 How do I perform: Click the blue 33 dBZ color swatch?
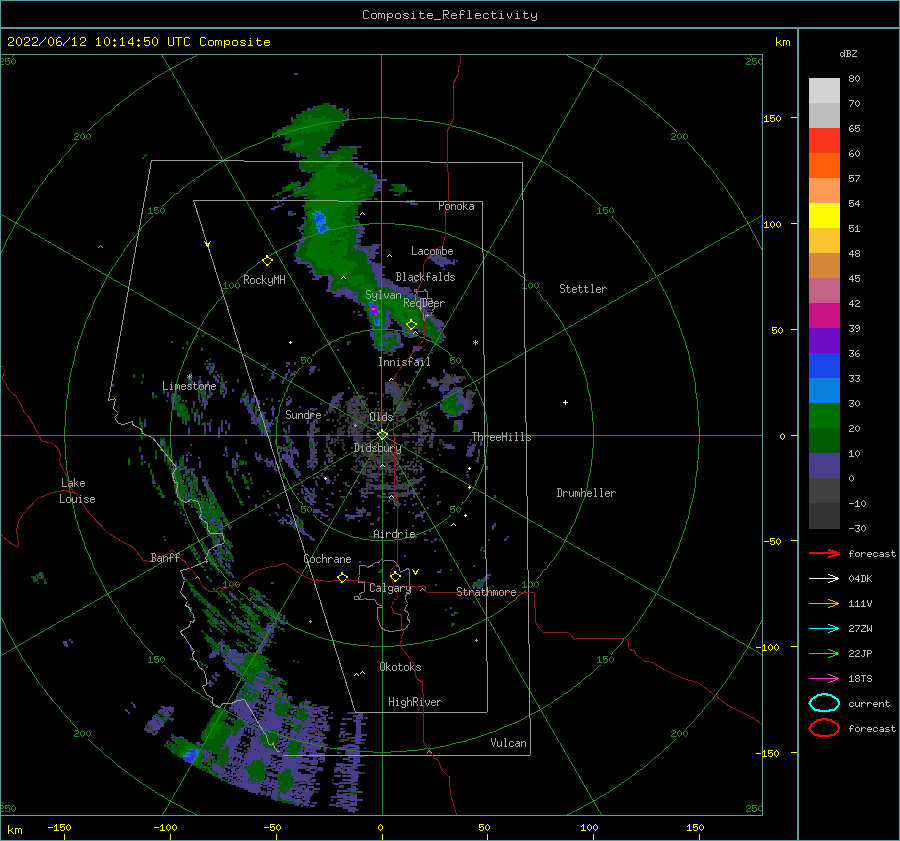click(x=824, y=366)
